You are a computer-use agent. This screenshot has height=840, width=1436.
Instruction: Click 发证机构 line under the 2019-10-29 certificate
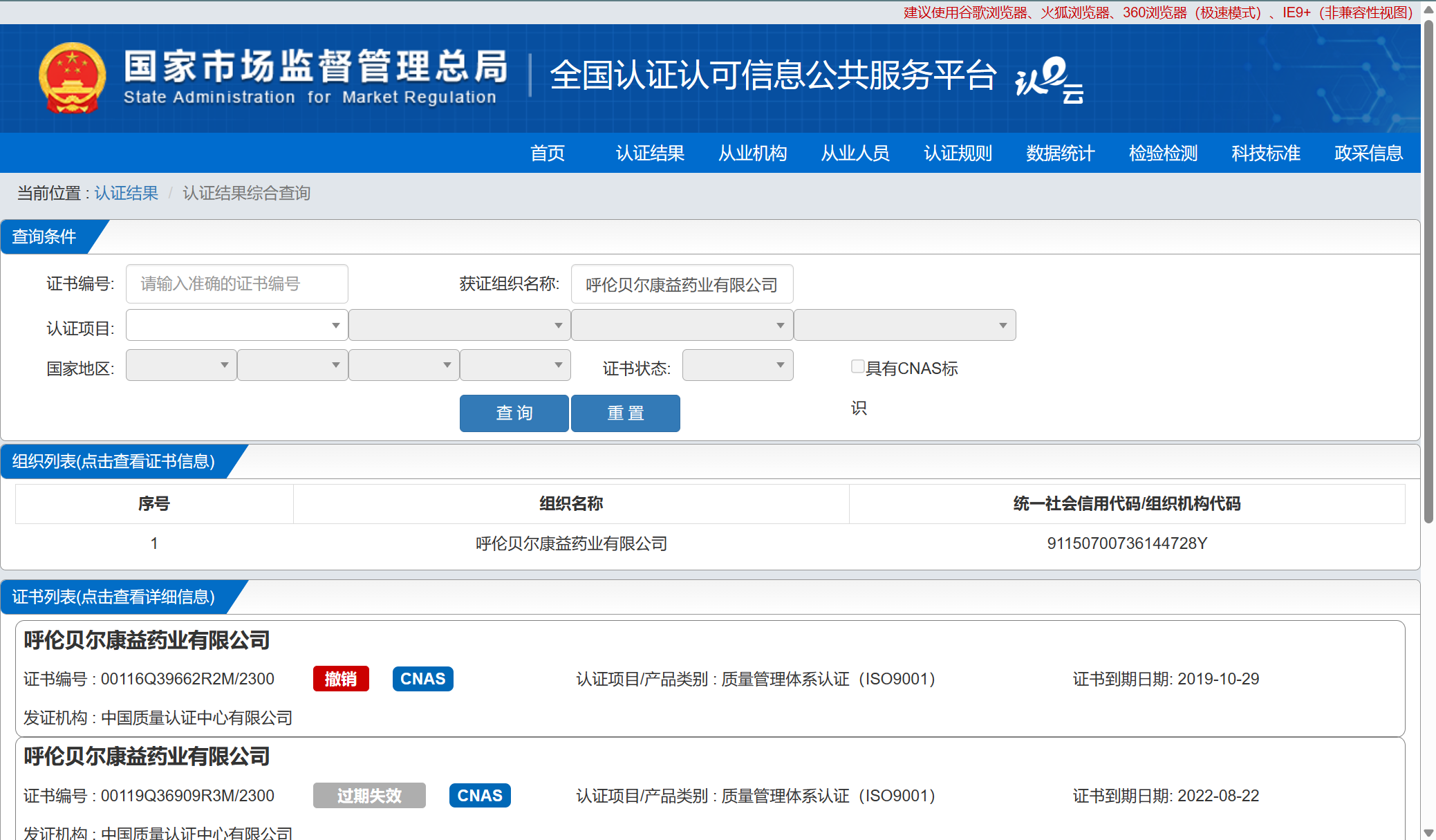pos(158,718)
